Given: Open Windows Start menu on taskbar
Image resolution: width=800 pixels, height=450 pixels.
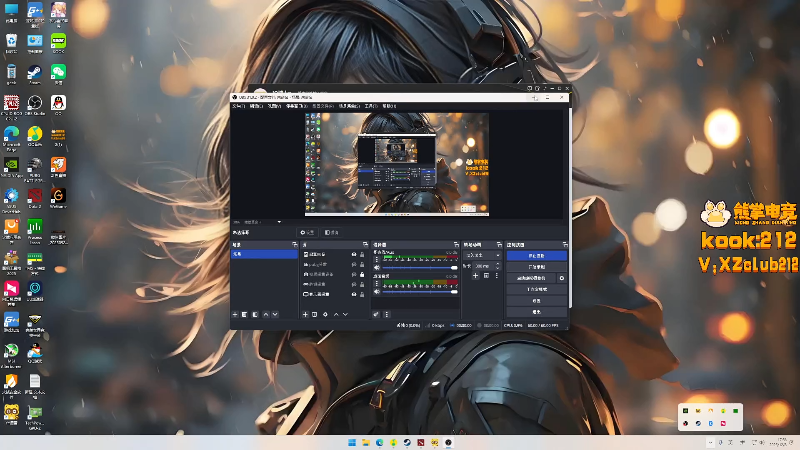Looking at the screenshot, I should [x=352, y=442].
